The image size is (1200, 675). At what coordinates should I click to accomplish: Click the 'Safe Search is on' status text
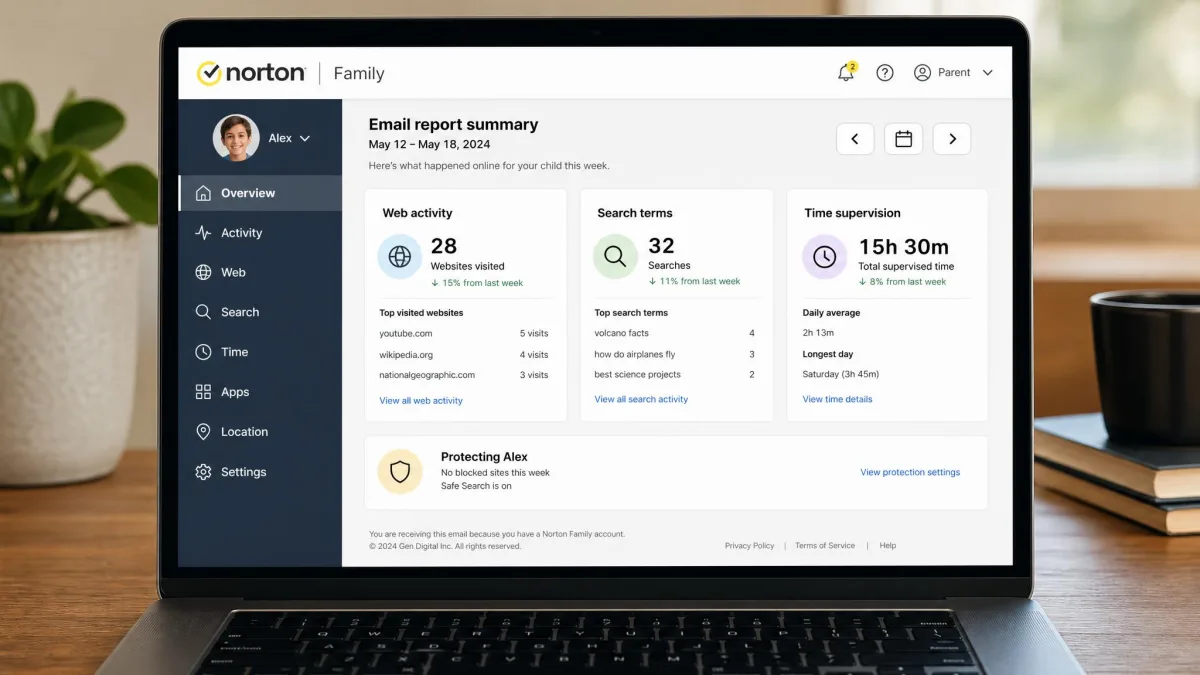click(x=476, y=486)
